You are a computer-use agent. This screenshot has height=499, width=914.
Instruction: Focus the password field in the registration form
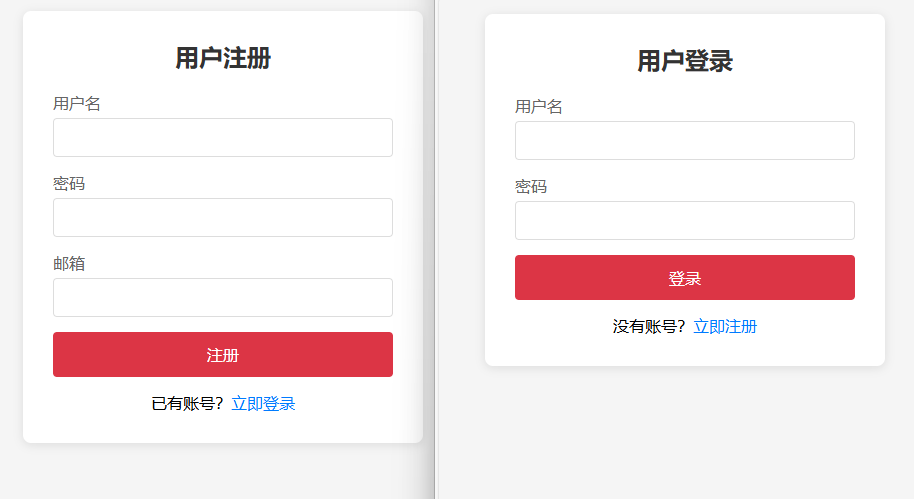(x=222, y=217)
